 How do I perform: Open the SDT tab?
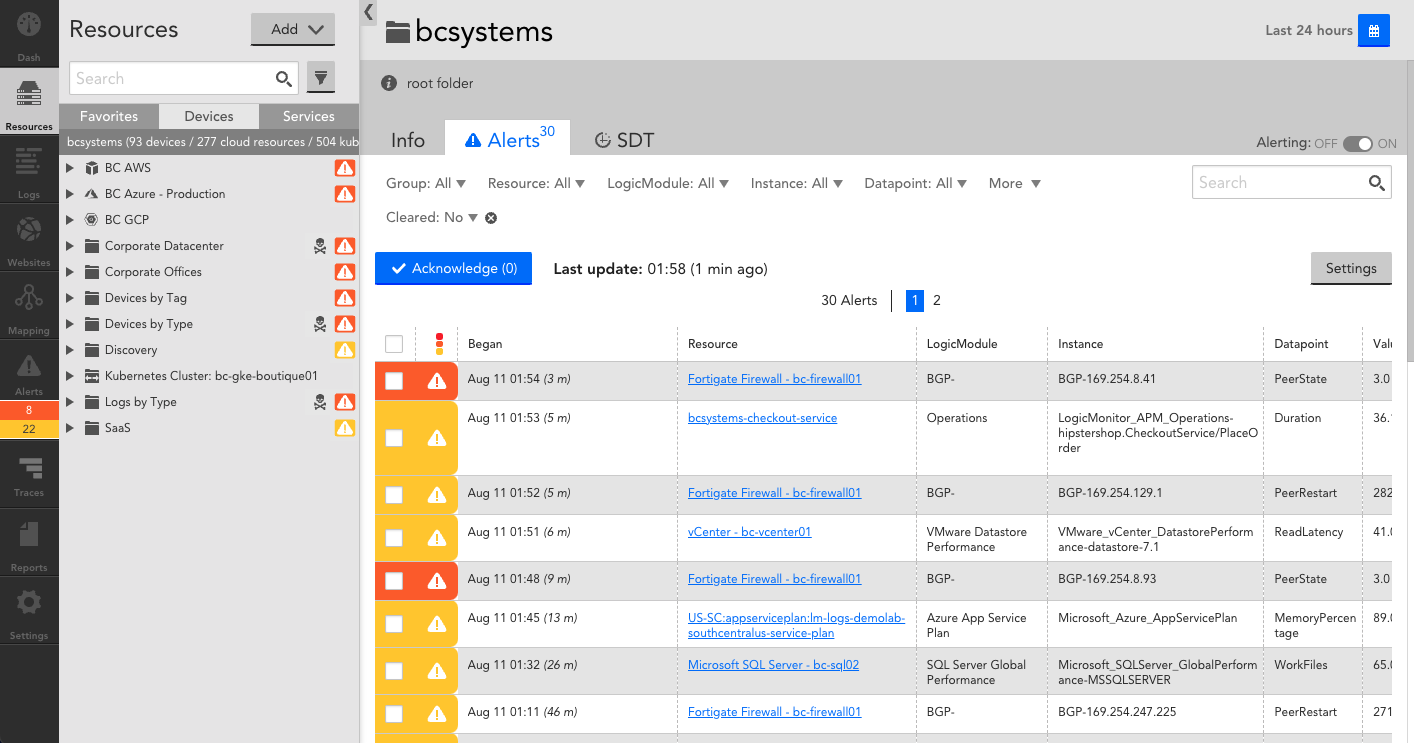click(x=624, y=140)
